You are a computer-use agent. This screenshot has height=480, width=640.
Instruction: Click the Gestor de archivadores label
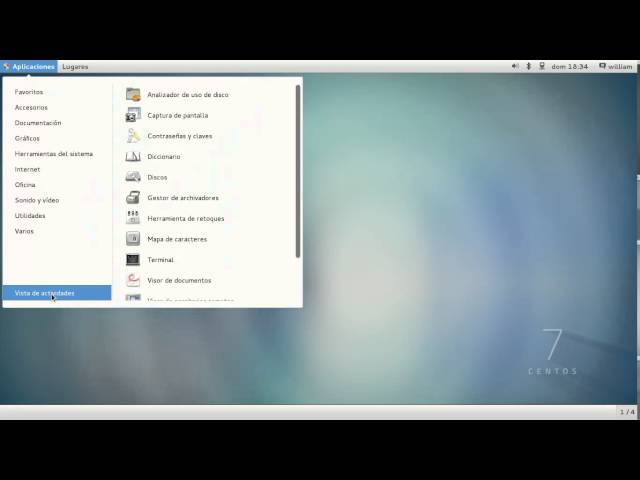(183, 198)
